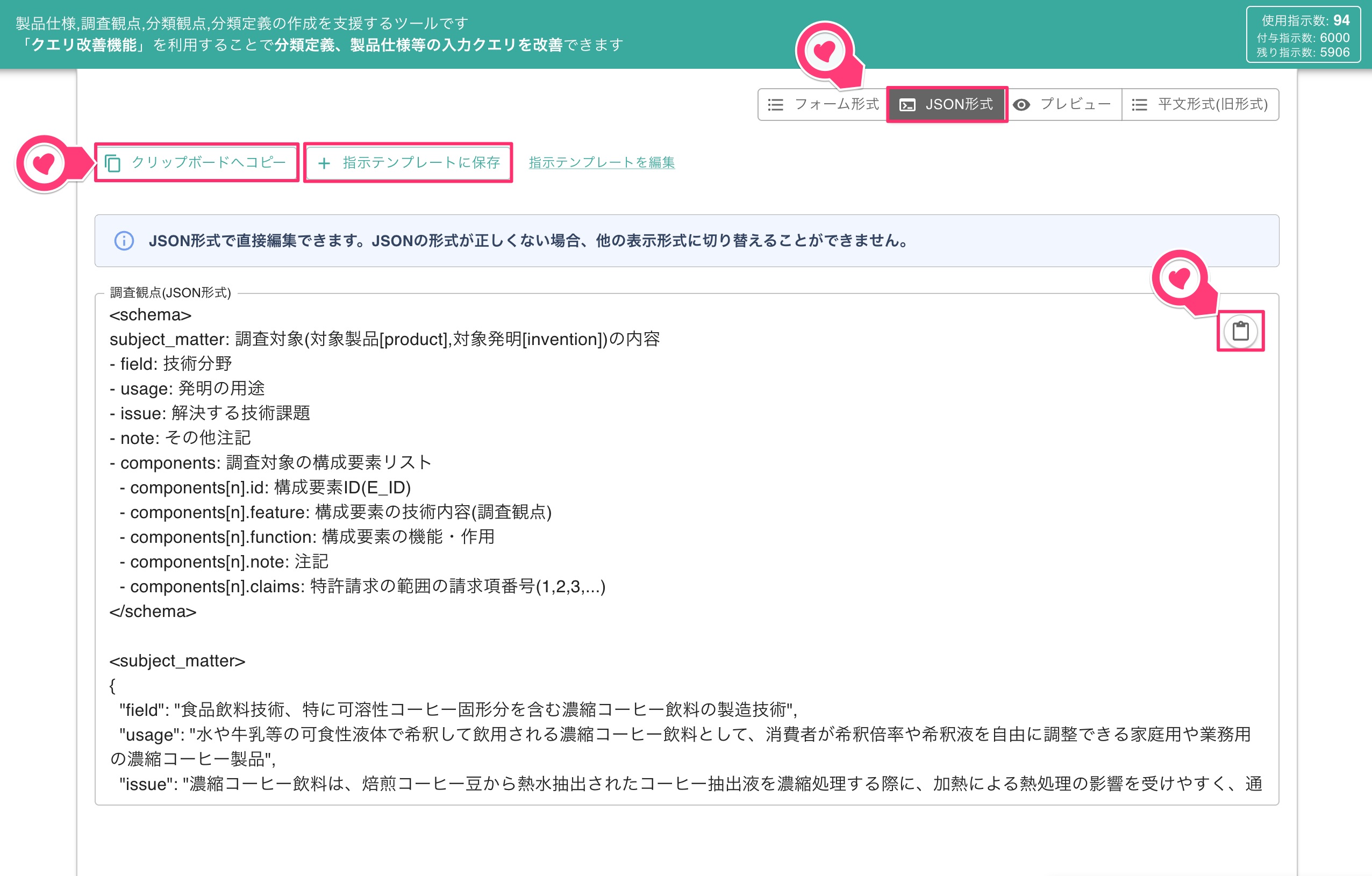Viewport: 1372px width, 876px height.
Task: Click the "</schema>" closing line
Action: point(153,611)
